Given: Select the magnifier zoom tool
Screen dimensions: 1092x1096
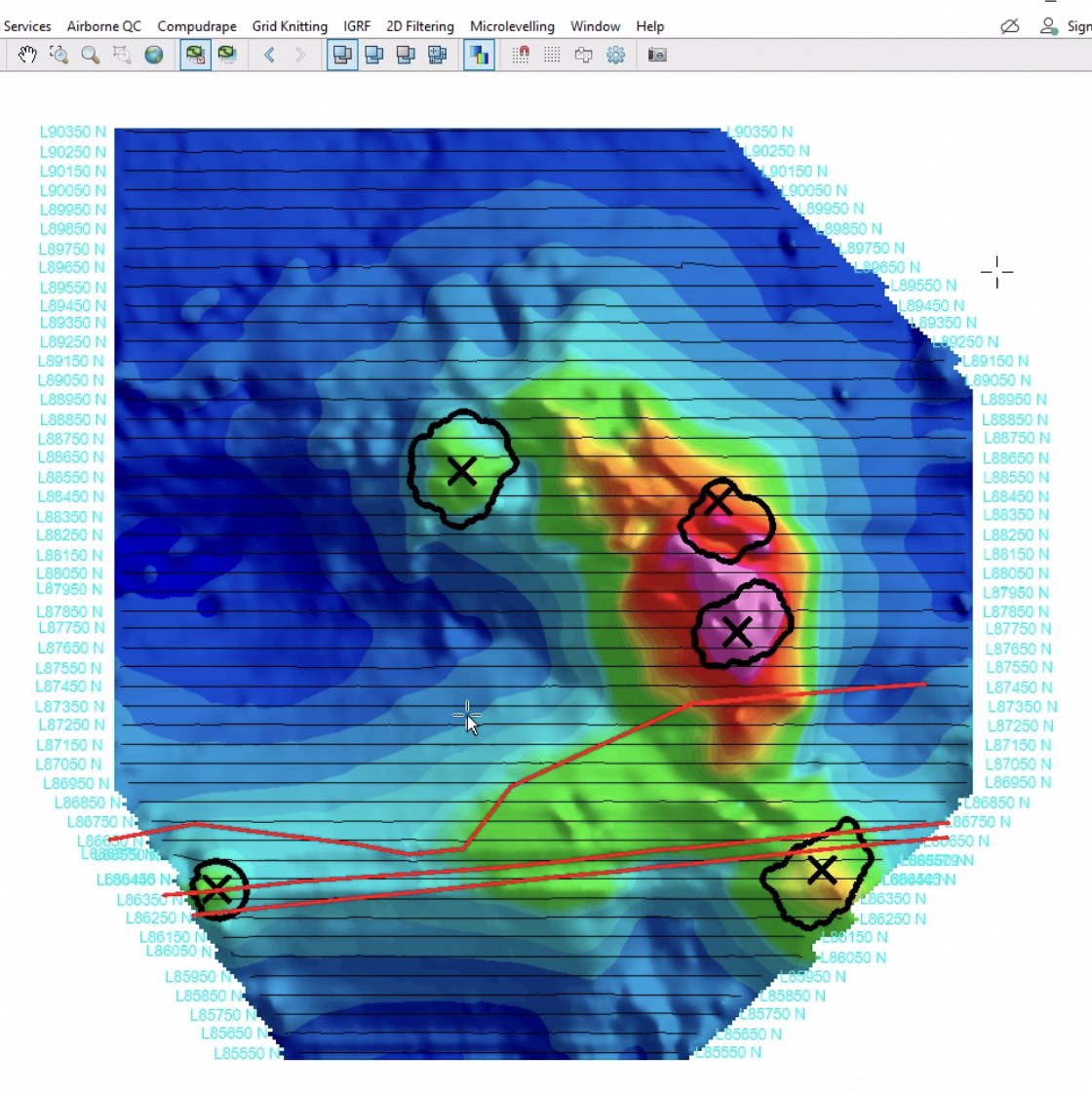Looking at the screenshot, I should click(x=90, y=55).
